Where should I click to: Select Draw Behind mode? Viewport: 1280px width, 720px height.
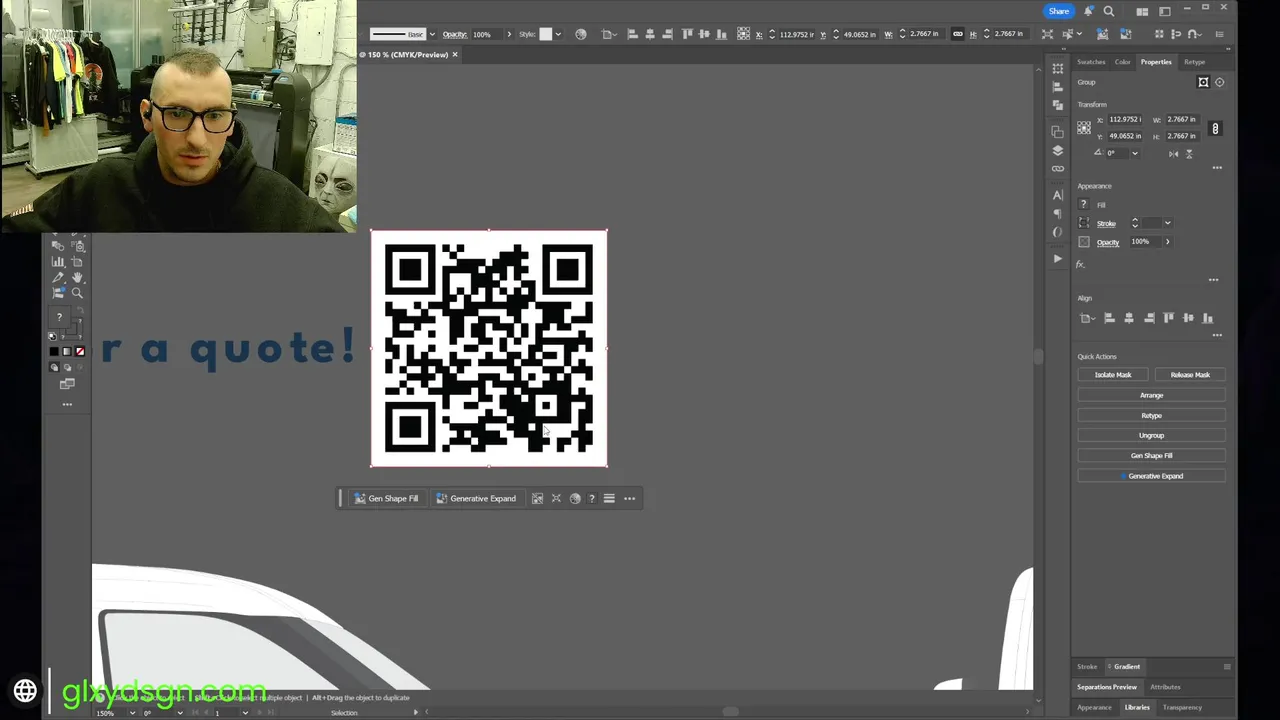click(67, 367)
